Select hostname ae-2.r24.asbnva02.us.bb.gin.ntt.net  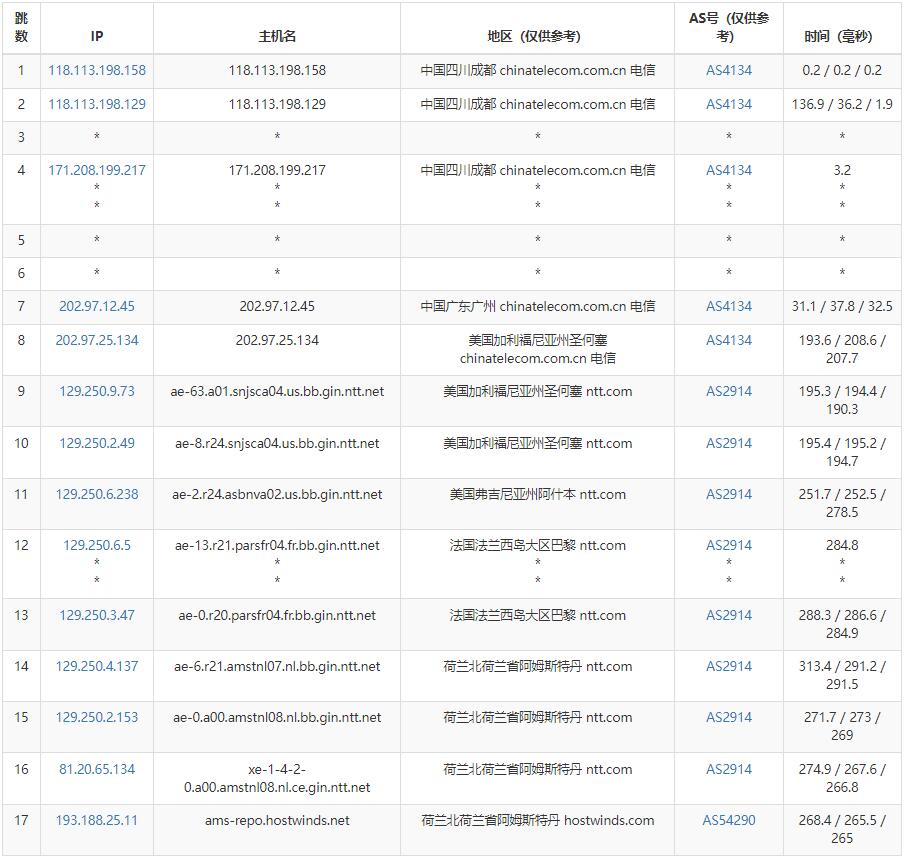coord(277,494)
